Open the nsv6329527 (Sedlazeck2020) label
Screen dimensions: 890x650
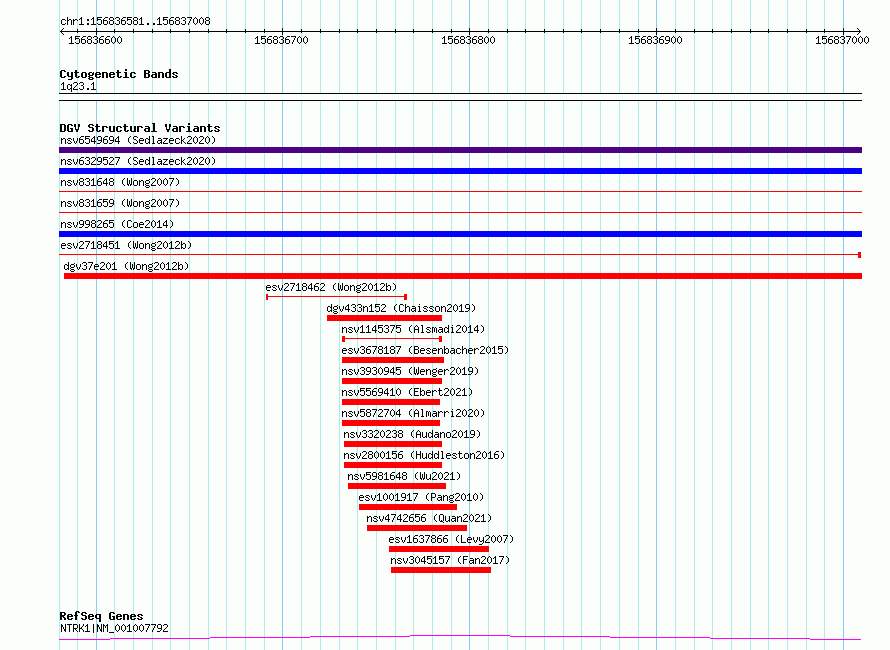(138, 161)
